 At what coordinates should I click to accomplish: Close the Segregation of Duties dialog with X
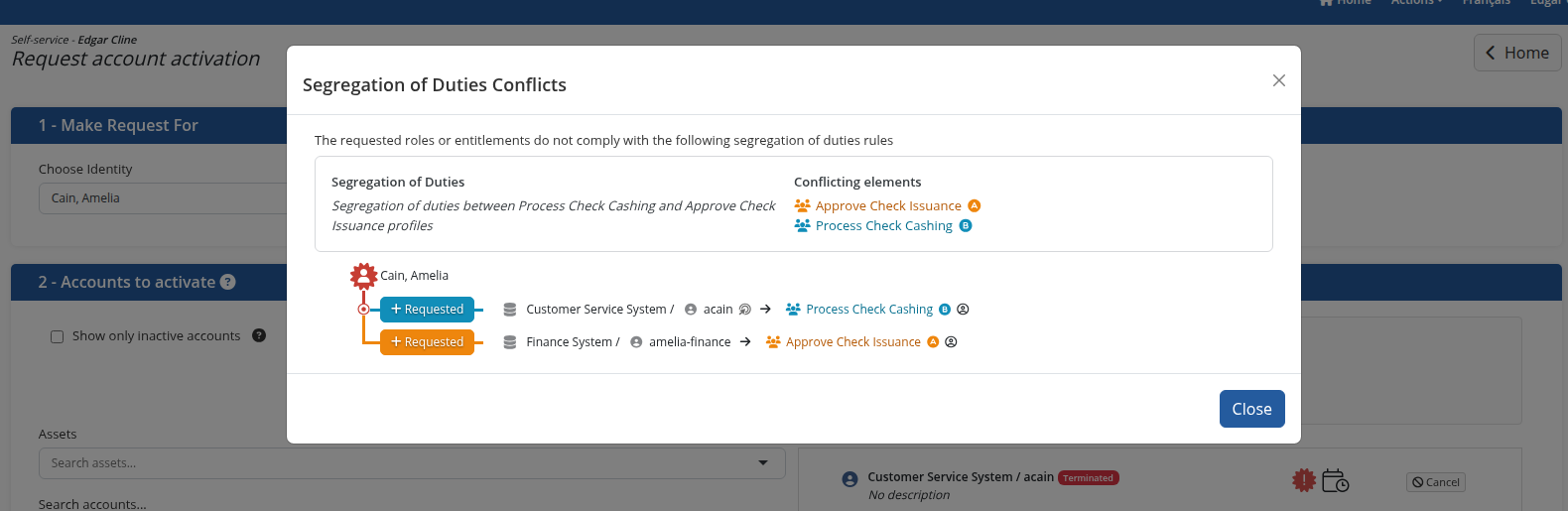point(1279,80)
